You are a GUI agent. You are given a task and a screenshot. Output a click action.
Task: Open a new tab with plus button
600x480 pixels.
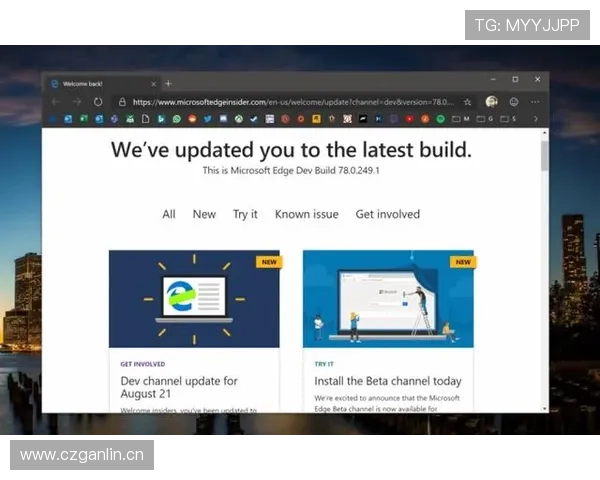click(x=168, y=83)
